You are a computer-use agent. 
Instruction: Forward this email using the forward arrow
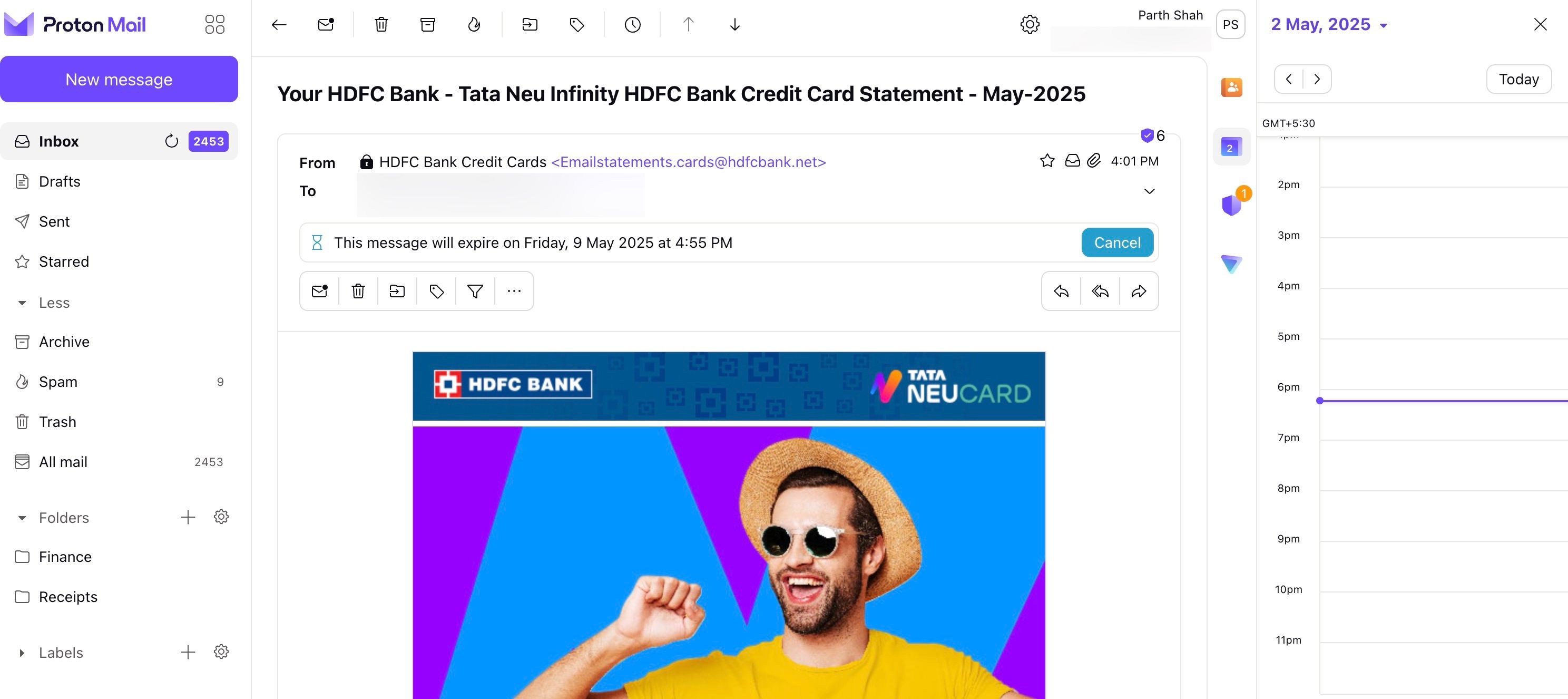1139,292
